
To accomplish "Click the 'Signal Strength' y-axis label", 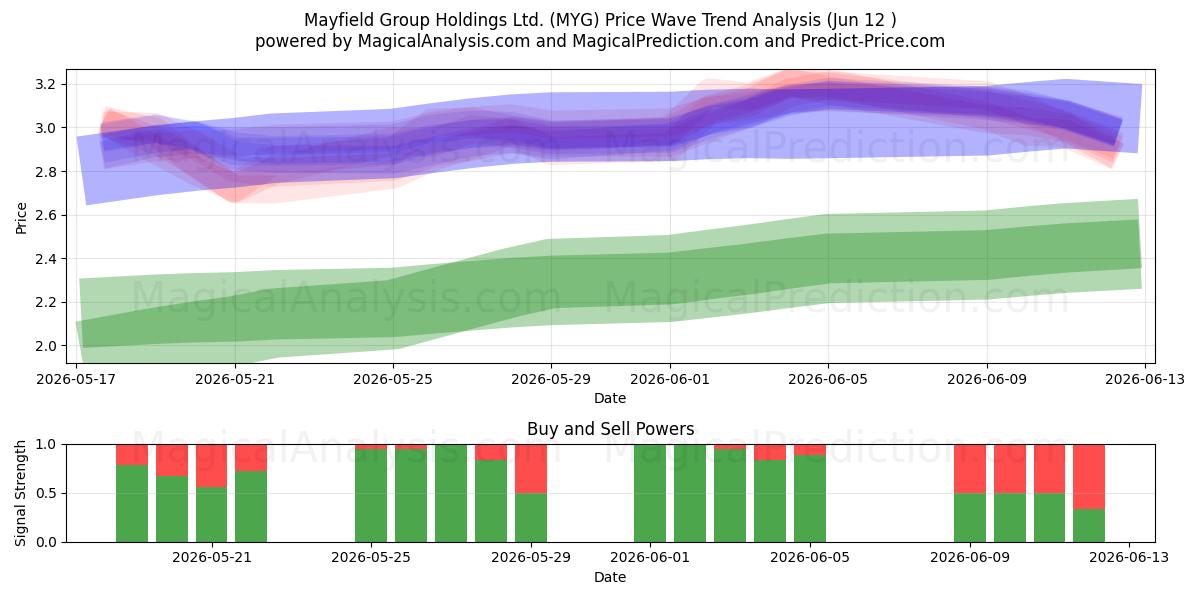I will [x=22, y=493].
